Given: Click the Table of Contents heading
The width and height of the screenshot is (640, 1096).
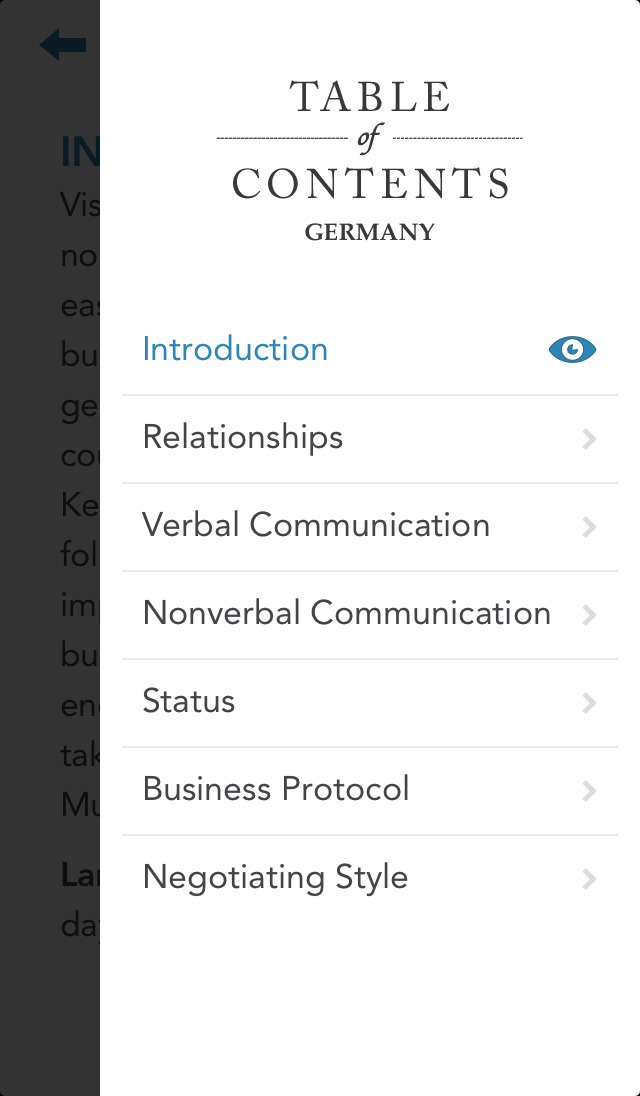Looking at the screenshot, I should [370, 140].
